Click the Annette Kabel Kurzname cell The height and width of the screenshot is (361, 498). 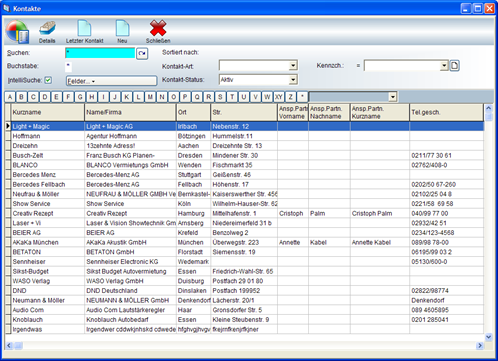380,242
